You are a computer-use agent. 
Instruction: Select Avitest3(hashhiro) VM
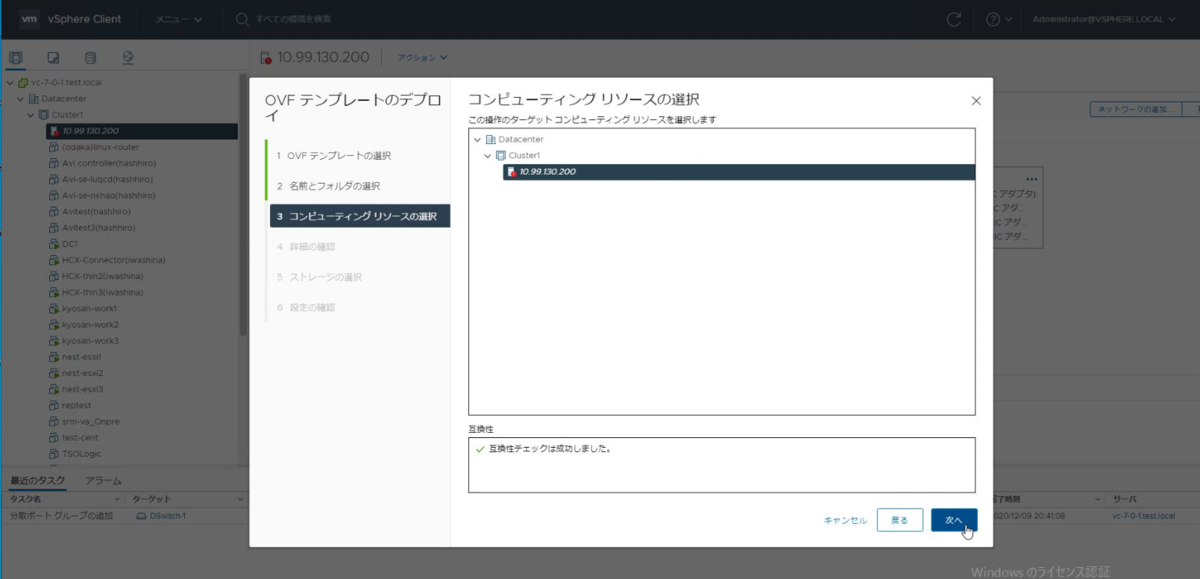[x=98, y=227]
